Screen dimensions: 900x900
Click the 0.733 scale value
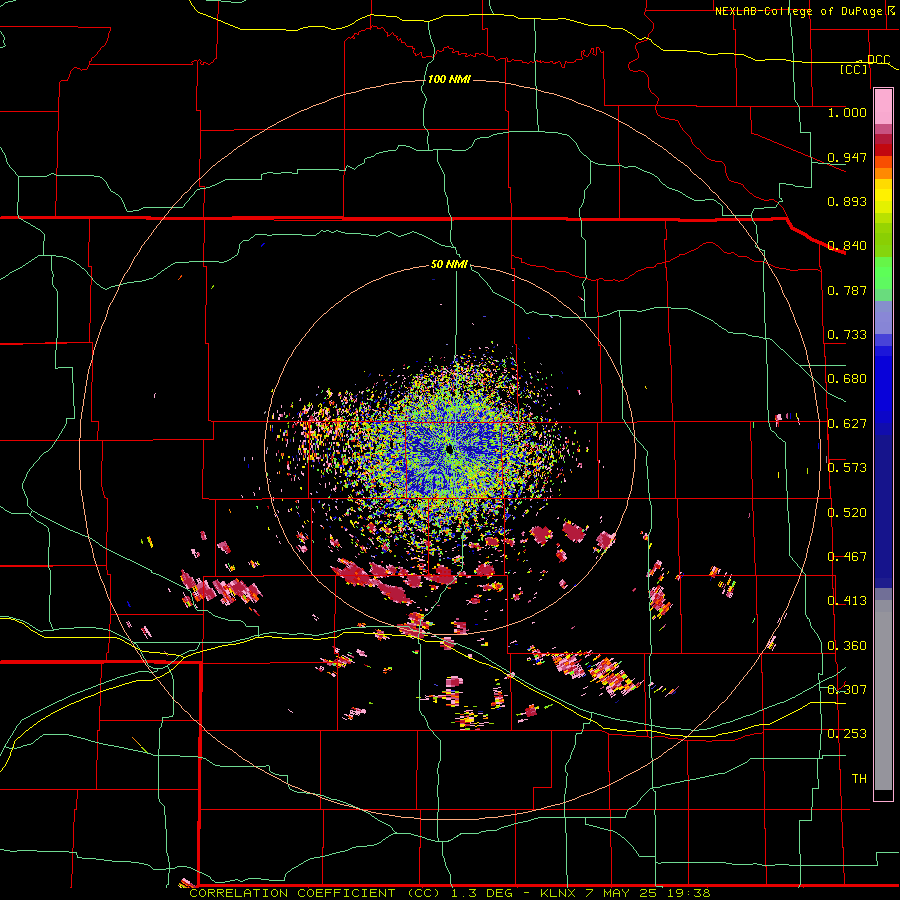(847, 335)
